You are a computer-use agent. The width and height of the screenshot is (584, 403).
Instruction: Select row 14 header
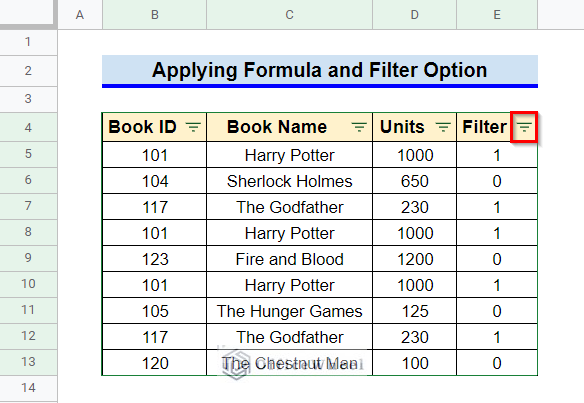pyautogui.click(x=28, y=388)
